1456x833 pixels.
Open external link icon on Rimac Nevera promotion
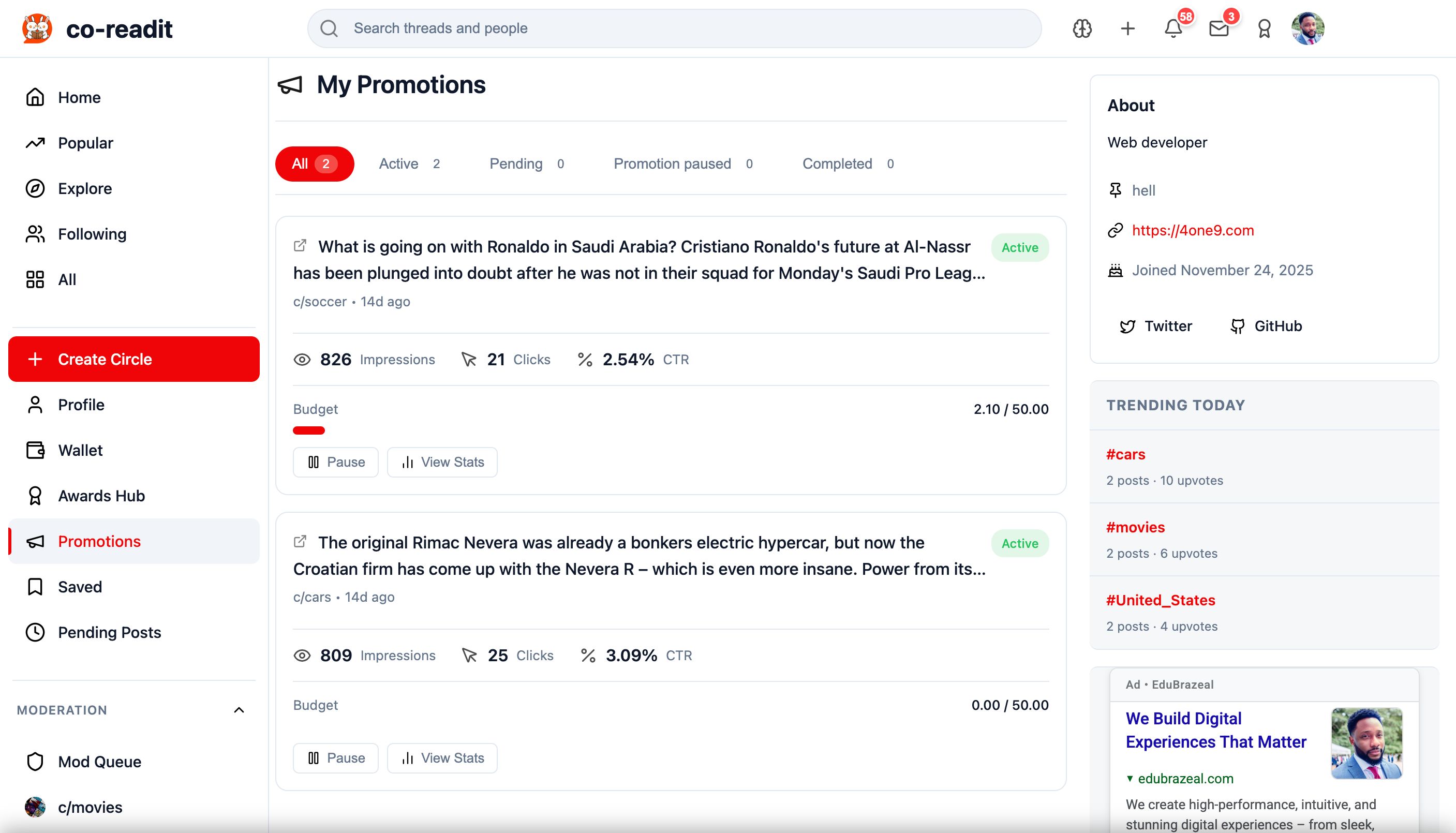[300, 541]
